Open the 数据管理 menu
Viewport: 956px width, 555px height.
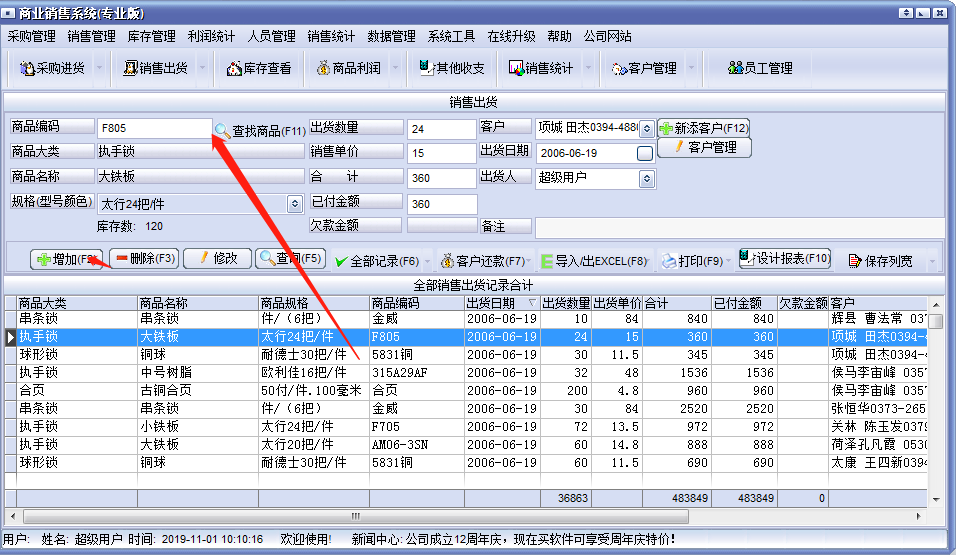391,36
